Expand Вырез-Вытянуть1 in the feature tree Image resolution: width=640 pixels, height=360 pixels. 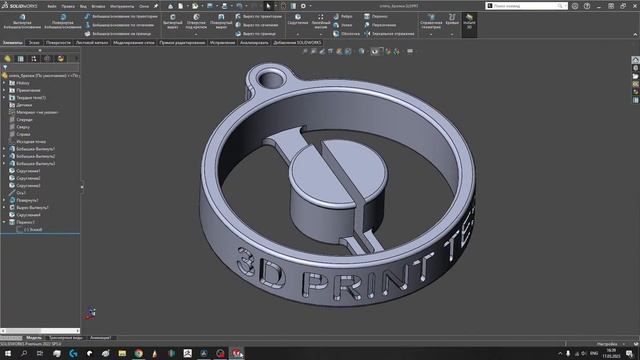click(x=4, y=208)
